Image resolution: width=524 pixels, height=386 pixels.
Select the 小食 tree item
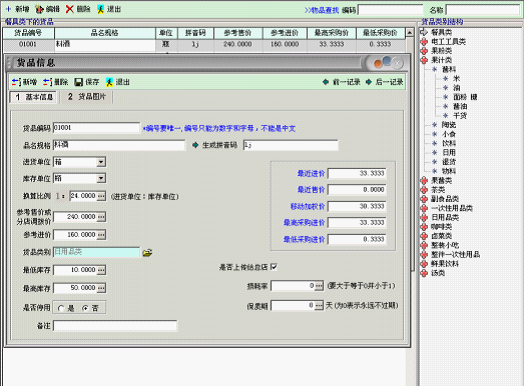click(x=449, y=134)
